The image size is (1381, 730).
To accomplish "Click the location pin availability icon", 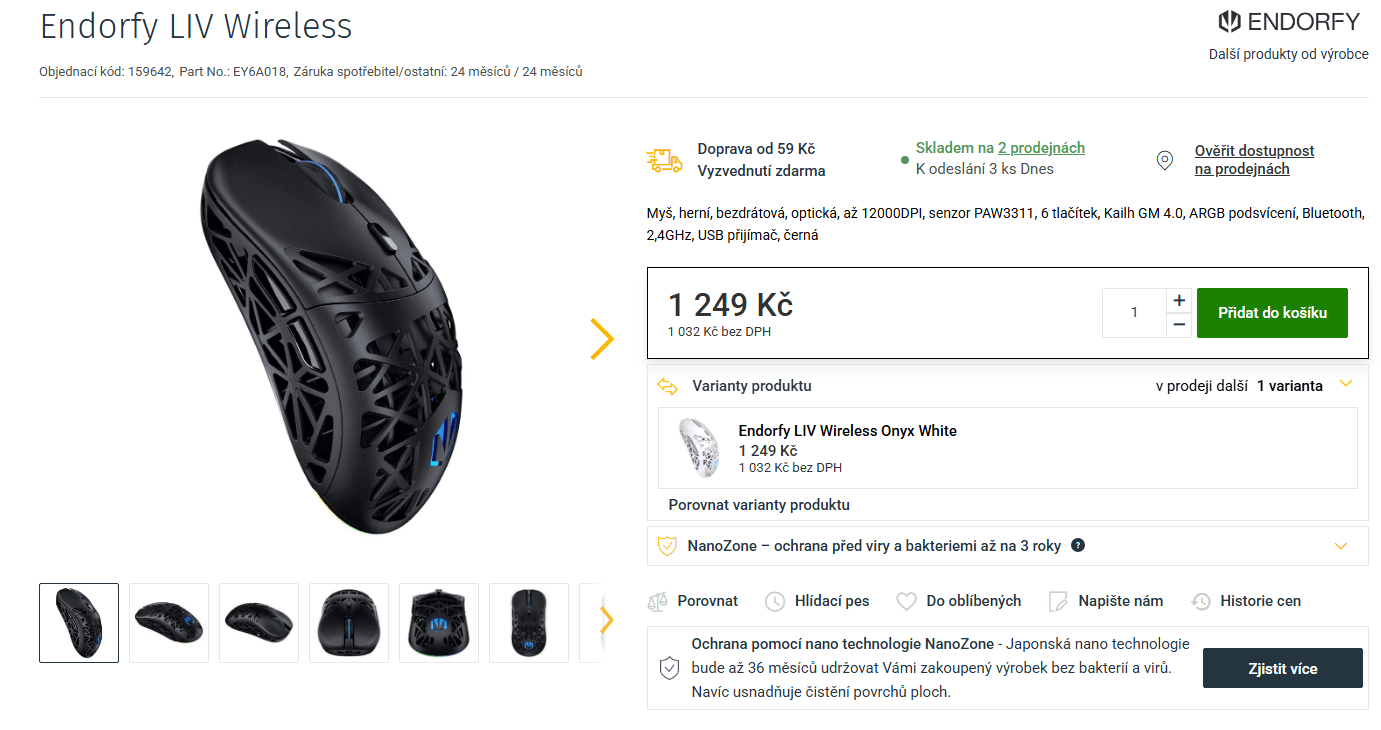I will tap(1164, 160).
